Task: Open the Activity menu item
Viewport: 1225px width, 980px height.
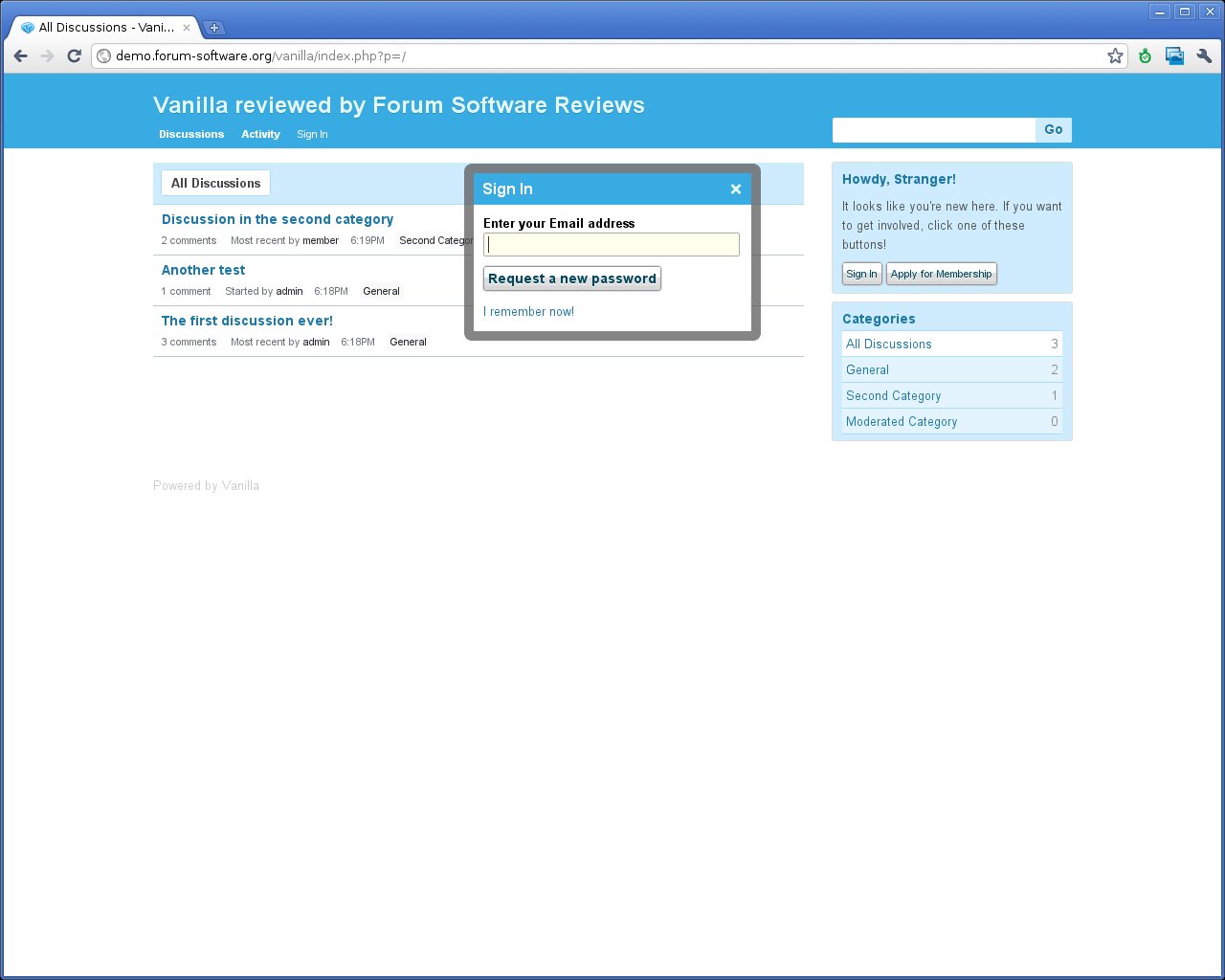Action: click(x=260, y=134)
